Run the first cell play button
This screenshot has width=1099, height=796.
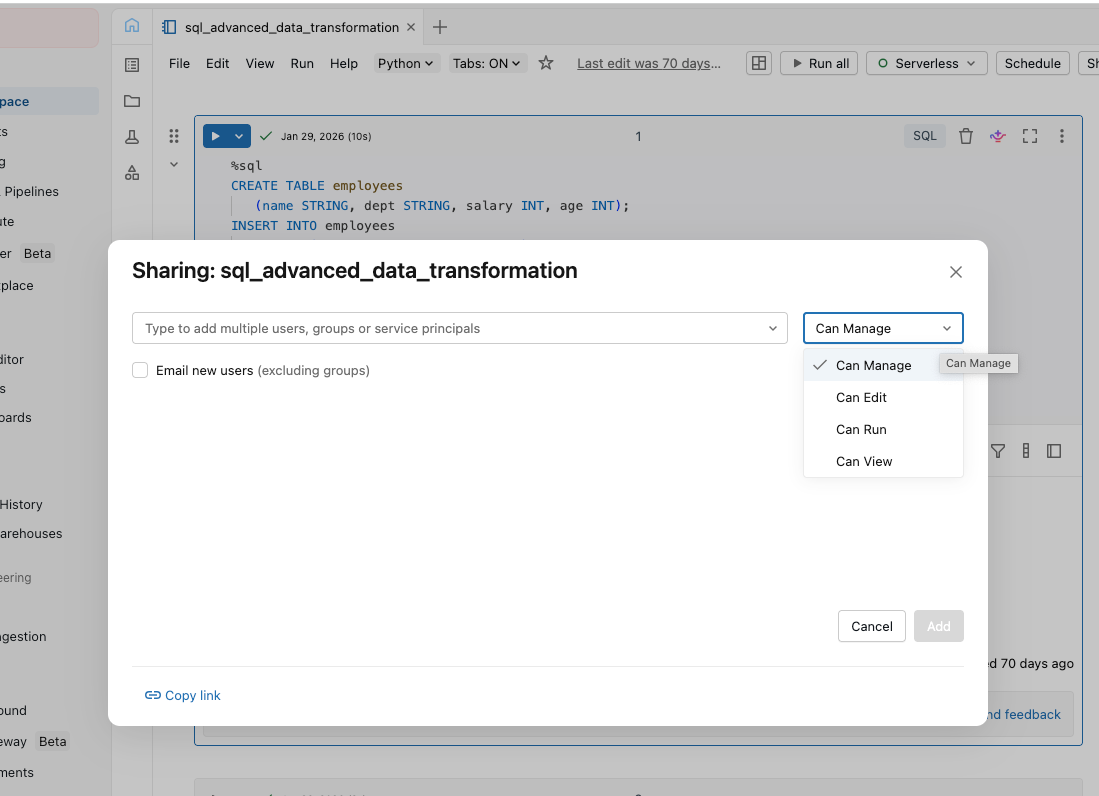tap(215, 136)
